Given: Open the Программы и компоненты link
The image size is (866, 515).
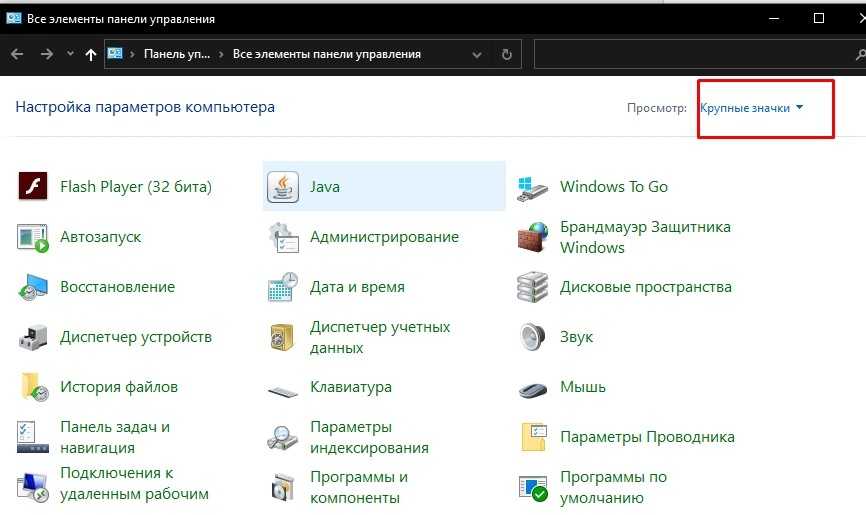Looking at the screenshot, I should pos(359,487).
